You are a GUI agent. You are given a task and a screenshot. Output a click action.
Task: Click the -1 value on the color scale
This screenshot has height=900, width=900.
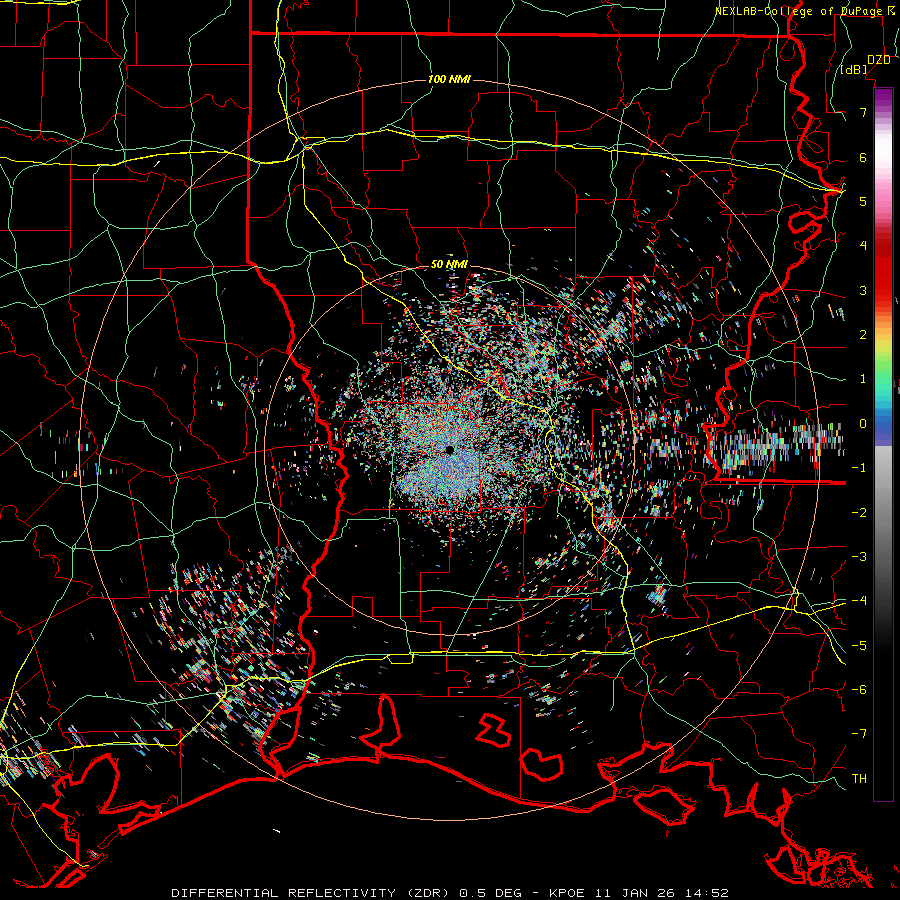tap(859, 468)
